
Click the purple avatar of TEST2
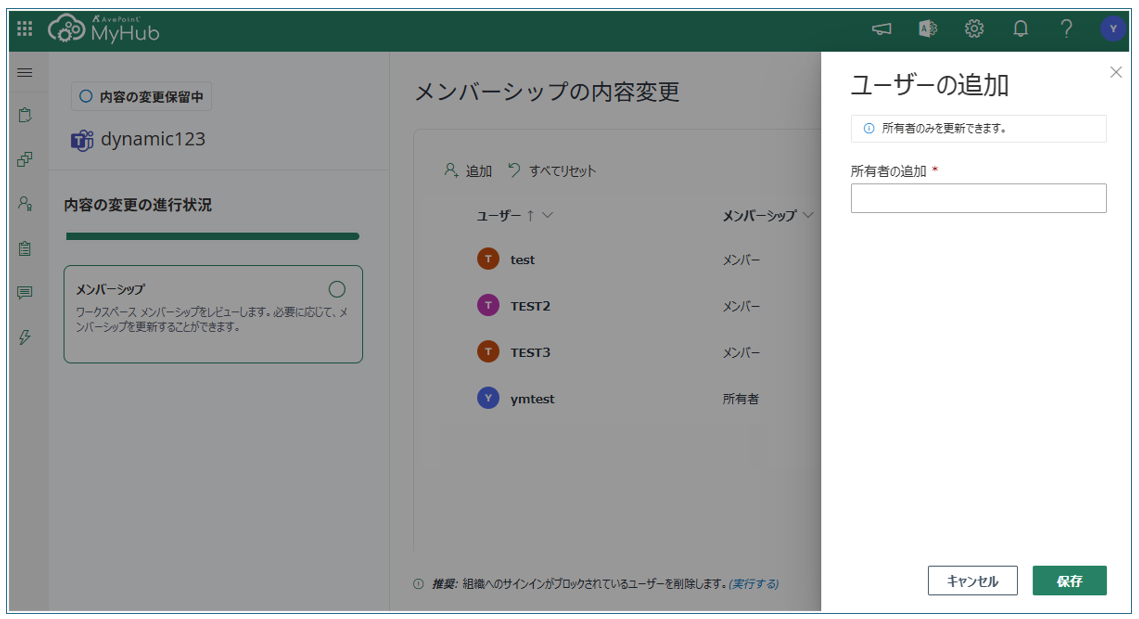488,305
